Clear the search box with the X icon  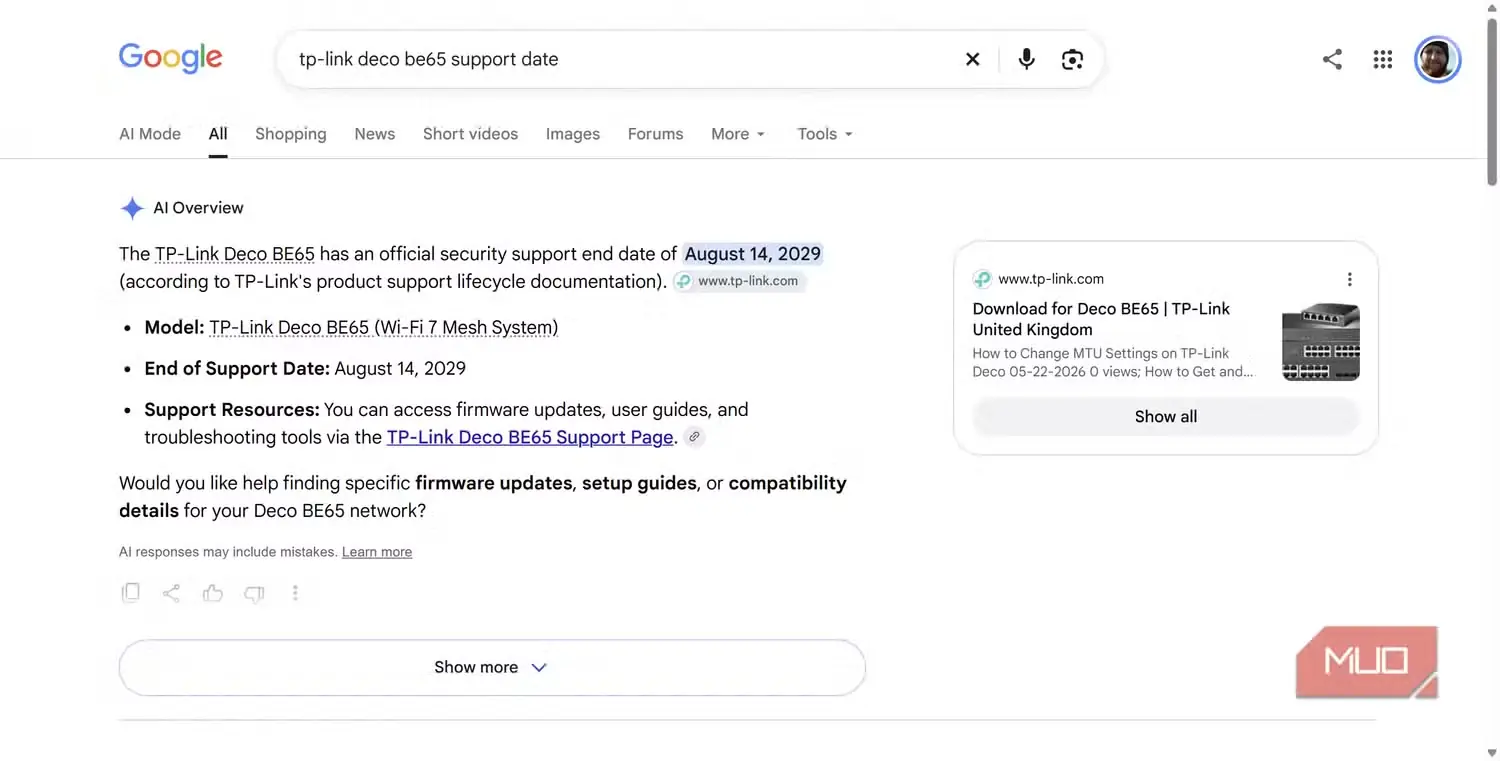972,59
